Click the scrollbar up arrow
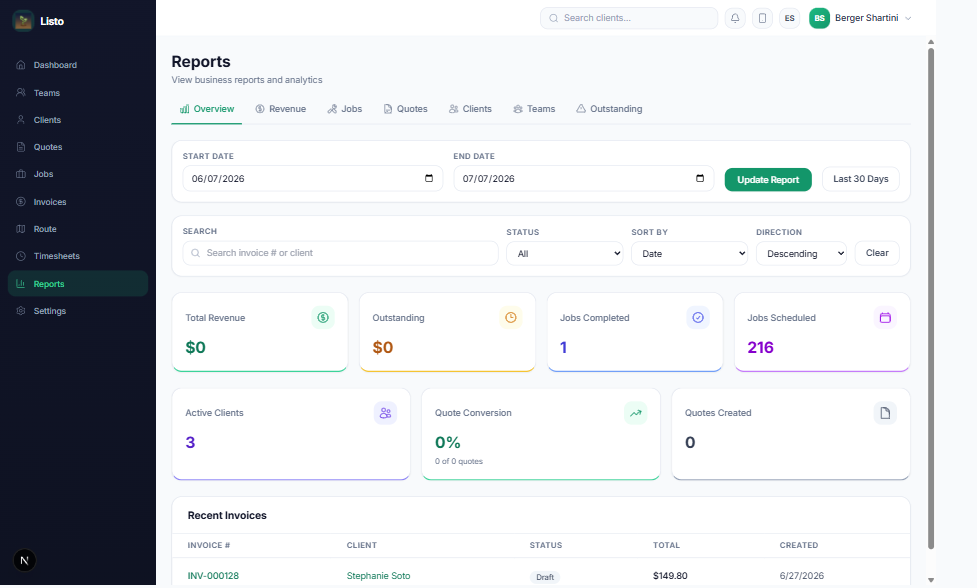The width and height of the screenshot is (977, 588). click(931, 42)
